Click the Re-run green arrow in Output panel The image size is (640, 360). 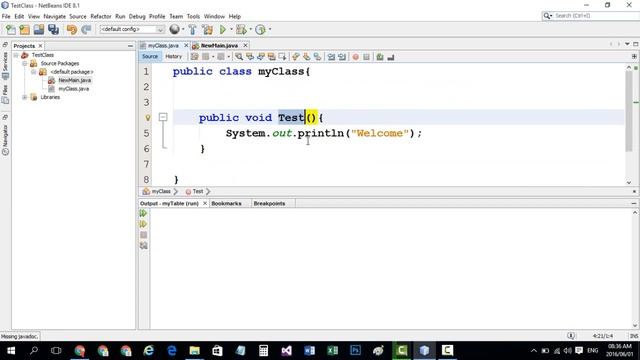[143, 213]
